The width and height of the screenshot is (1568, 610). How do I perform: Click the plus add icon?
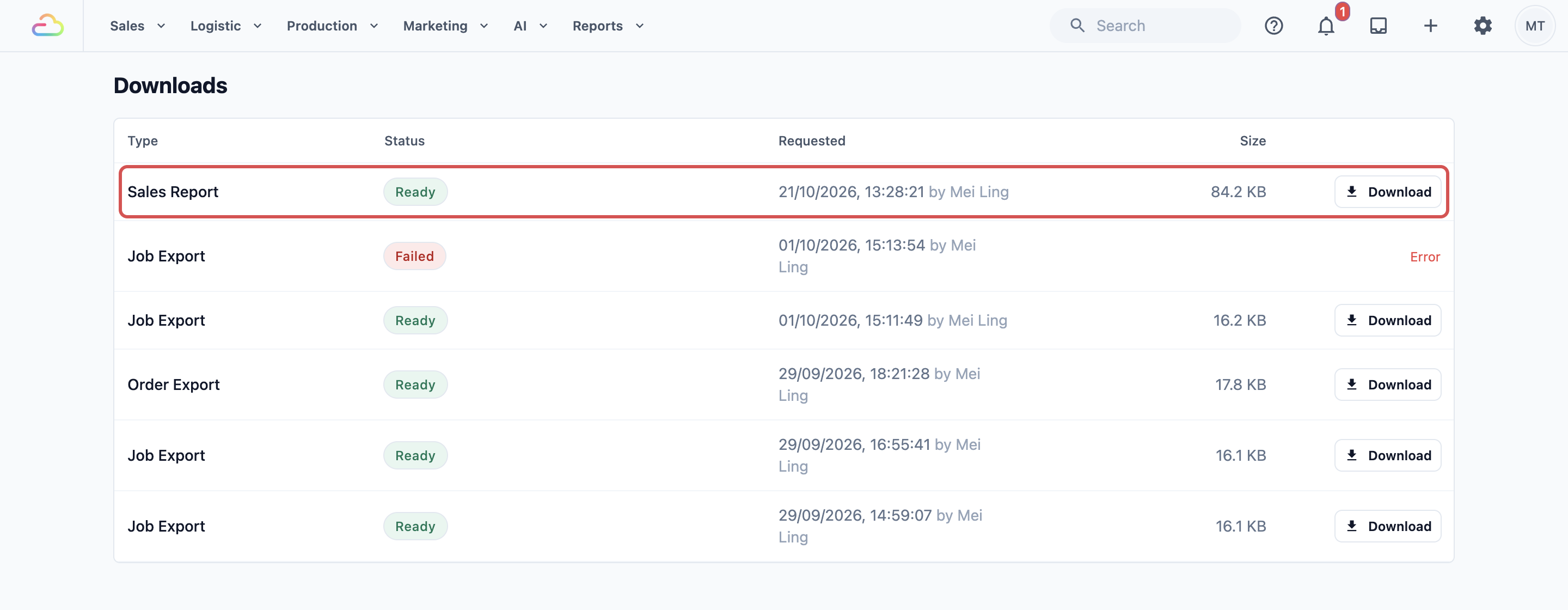(x=1430, y=26)
